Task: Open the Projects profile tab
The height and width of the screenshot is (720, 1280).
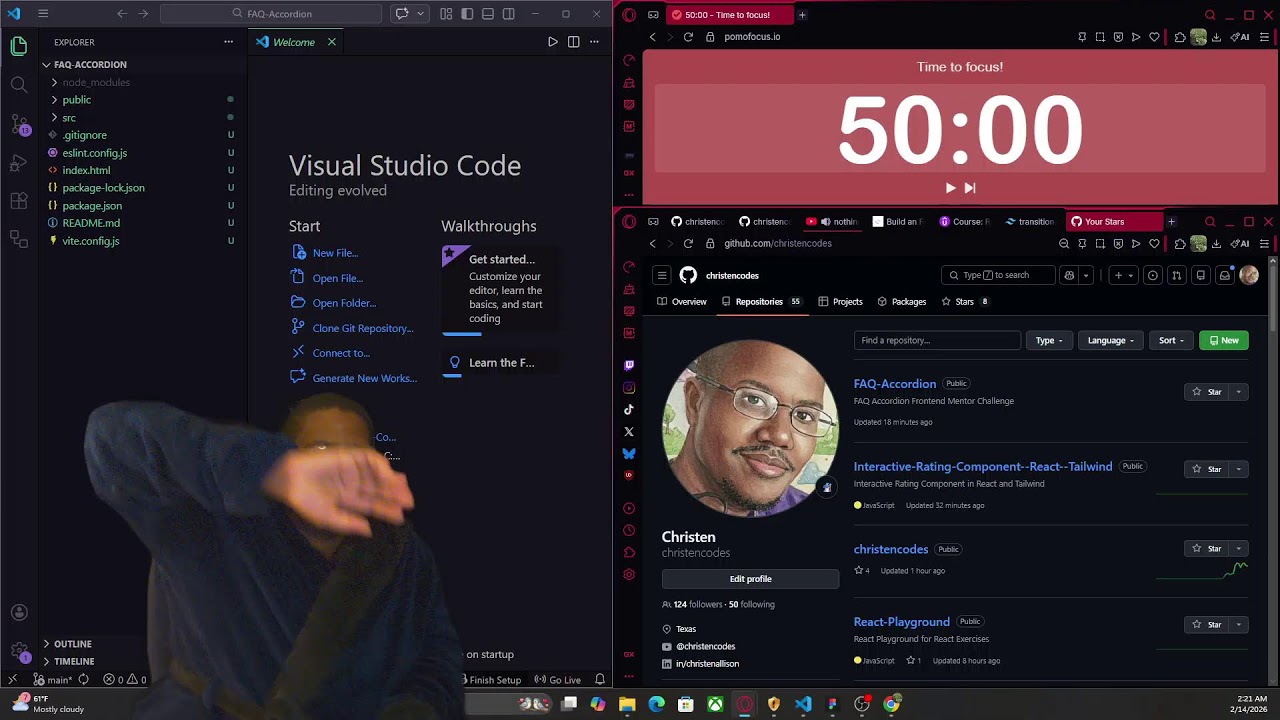Action: [840, 302]
